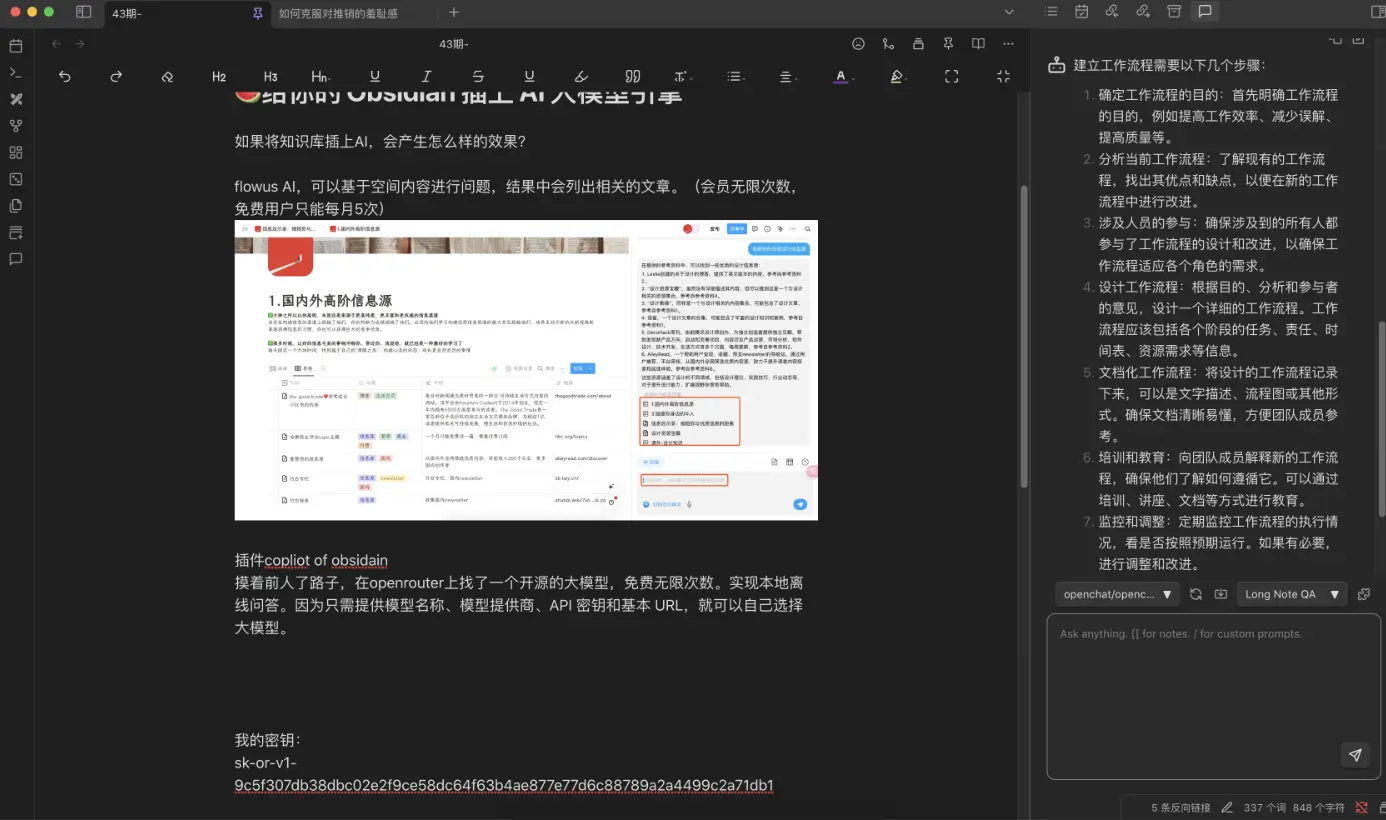Click the undo arrow in editing toolbar

pyautogui.click(x=65, y=77)
